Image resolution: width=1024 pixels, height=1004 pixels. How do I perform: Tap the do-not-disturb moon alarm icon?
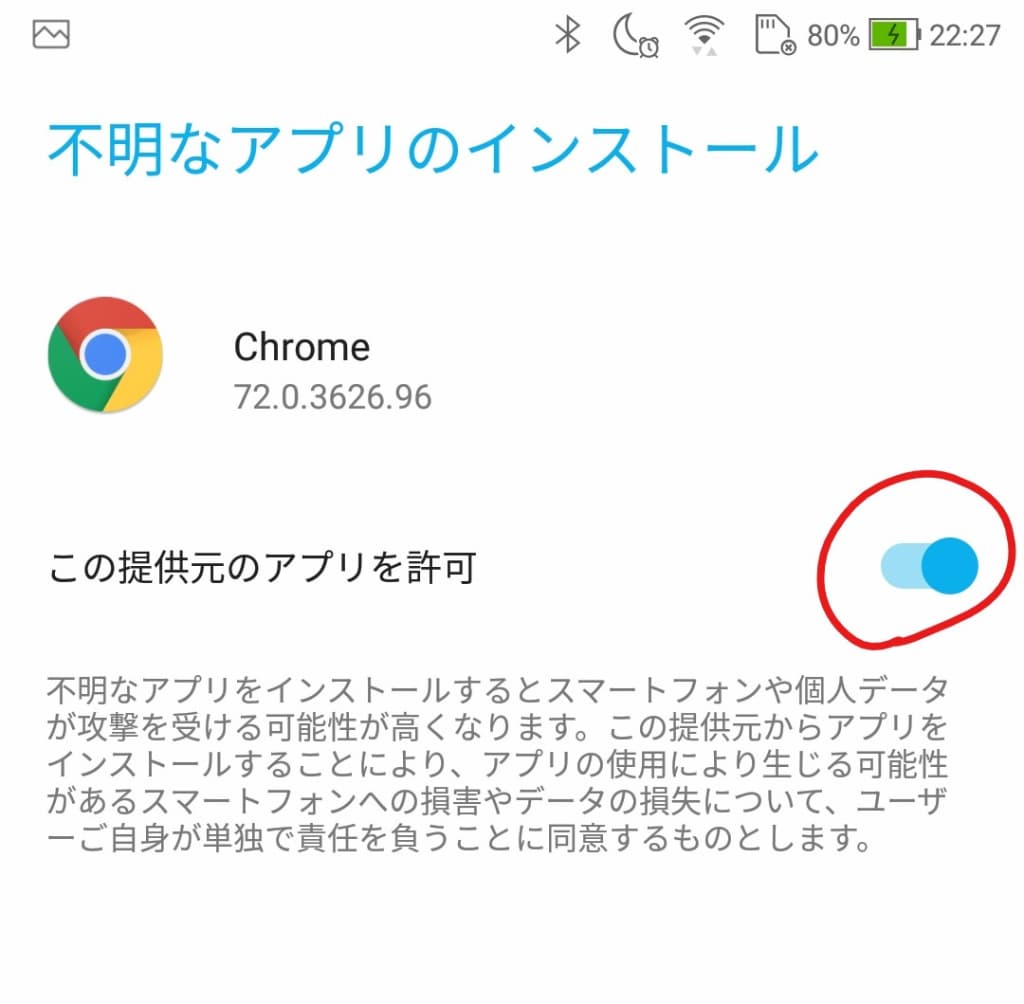[635, 35]
